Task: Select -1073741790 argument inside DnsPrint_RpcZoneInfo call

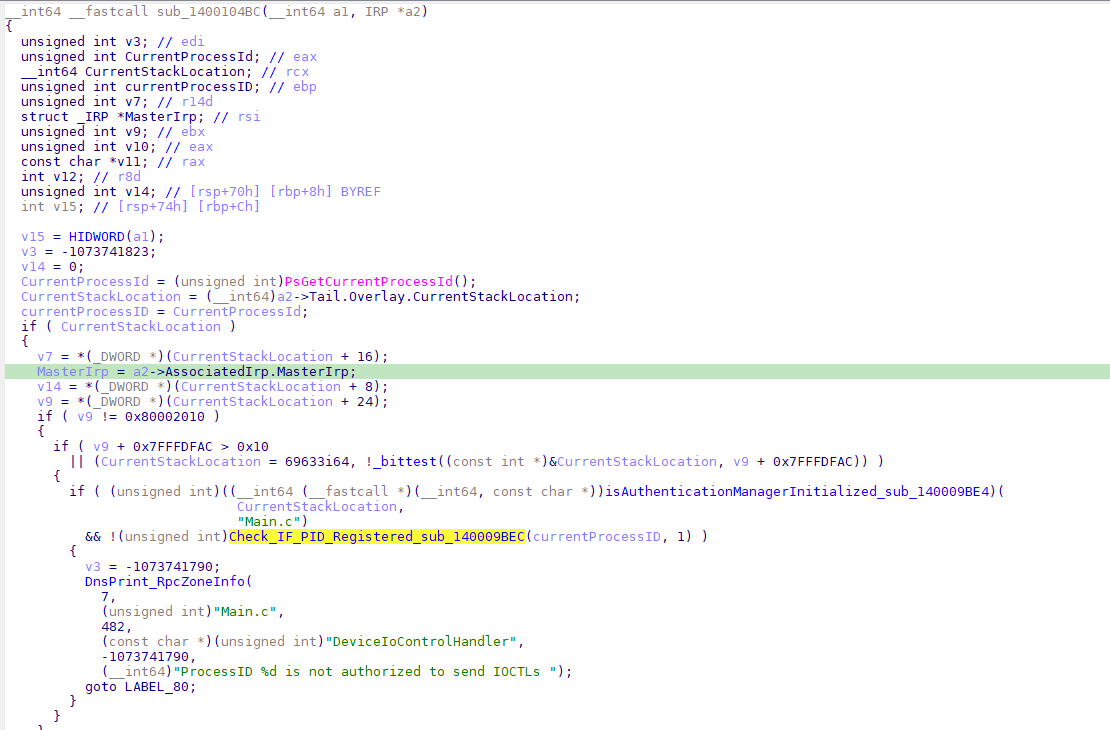Action: tap(145, 656)
